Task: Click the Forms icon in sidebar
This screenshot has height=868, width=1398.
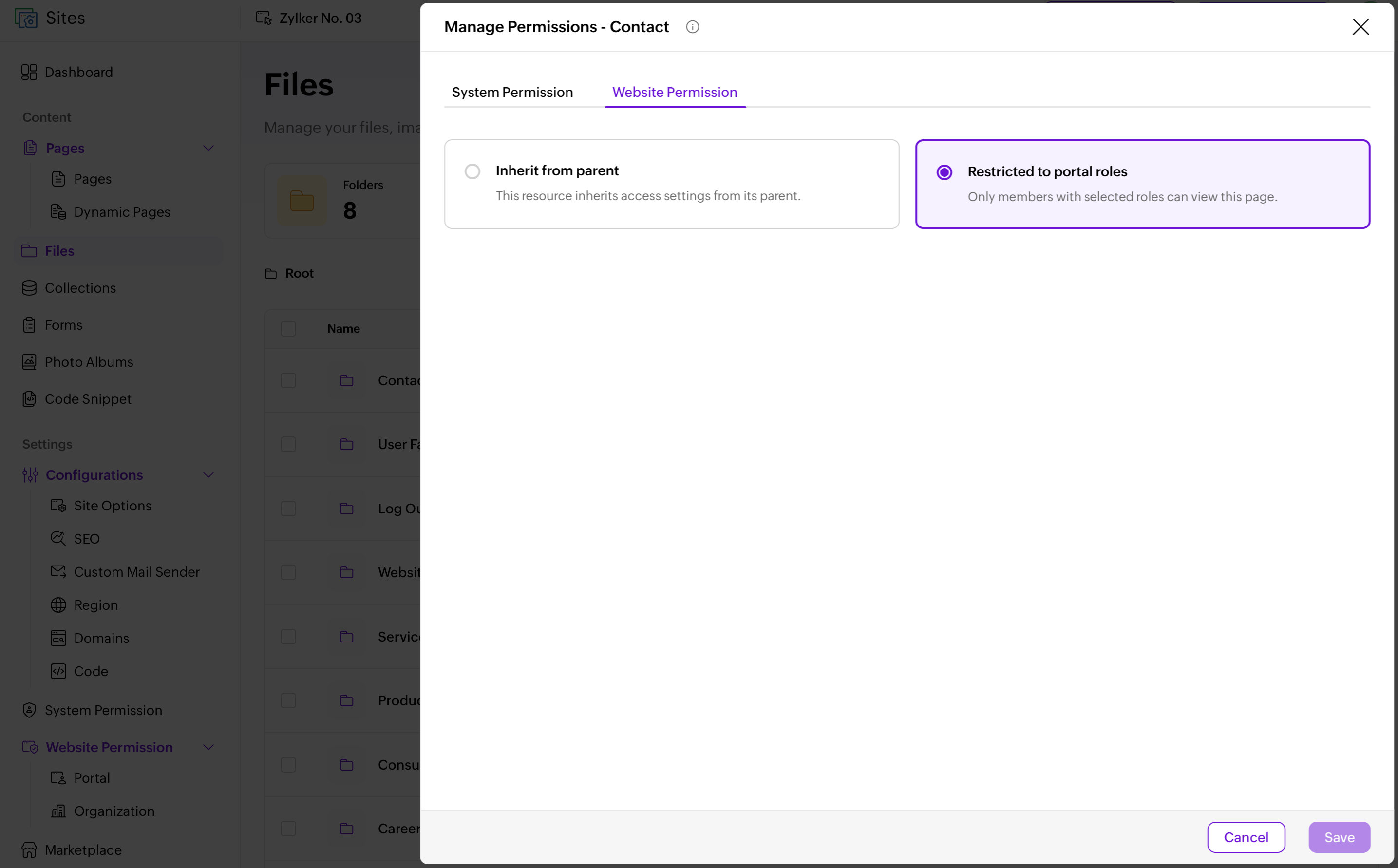Action: coord(29,325)
